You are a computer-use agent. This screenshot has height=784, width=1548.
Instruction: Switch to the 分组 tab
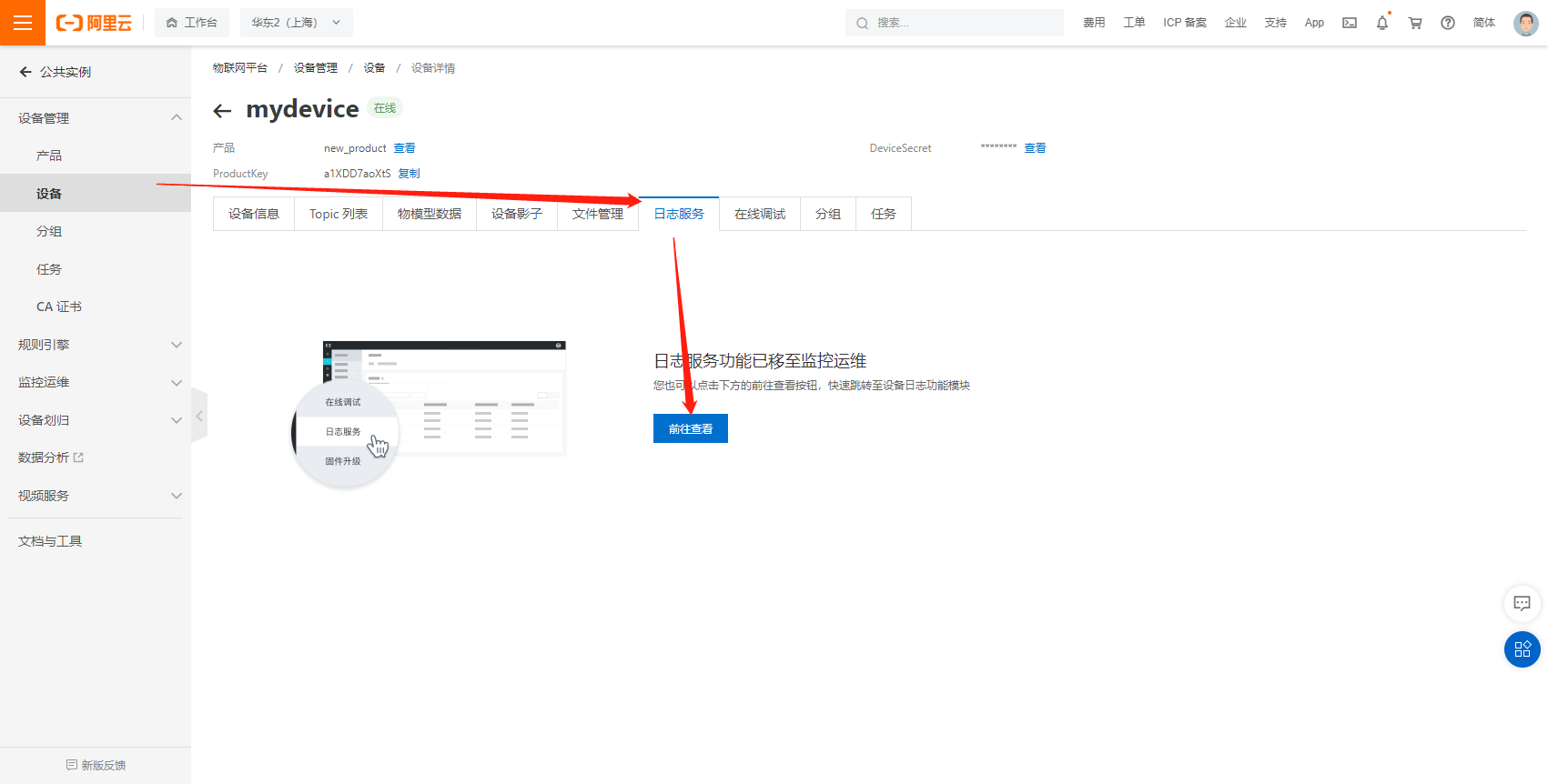pos(828,214)
